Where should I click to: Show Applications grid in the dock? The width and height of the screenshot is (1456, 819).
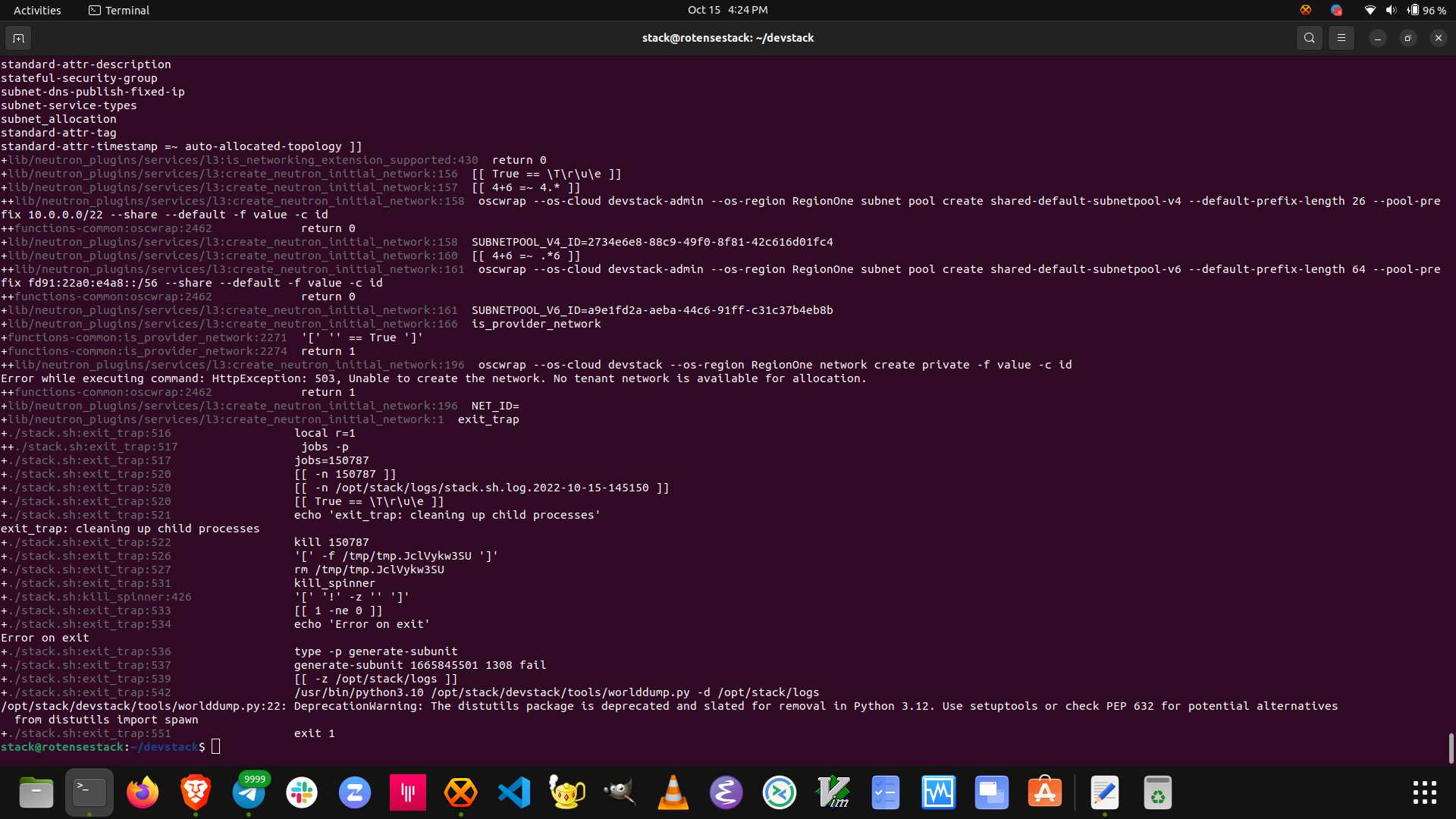[1424, 792]
